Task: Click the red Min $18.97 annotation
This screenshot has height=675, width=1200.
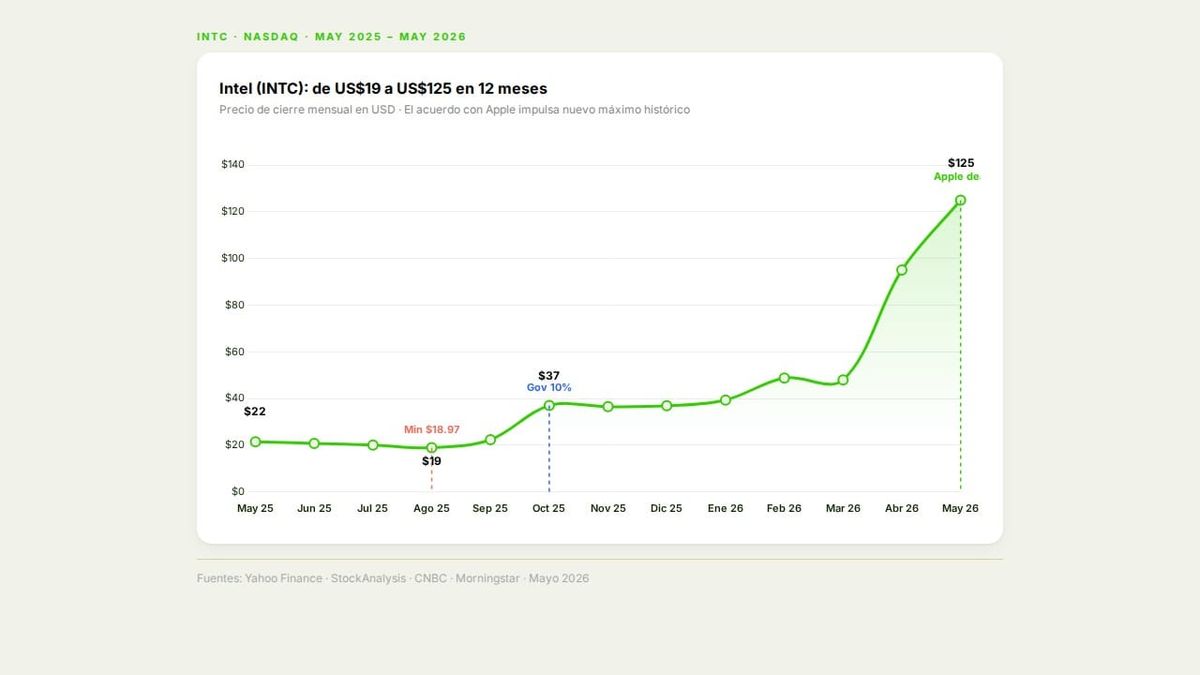Action: (x=432, y=429)
